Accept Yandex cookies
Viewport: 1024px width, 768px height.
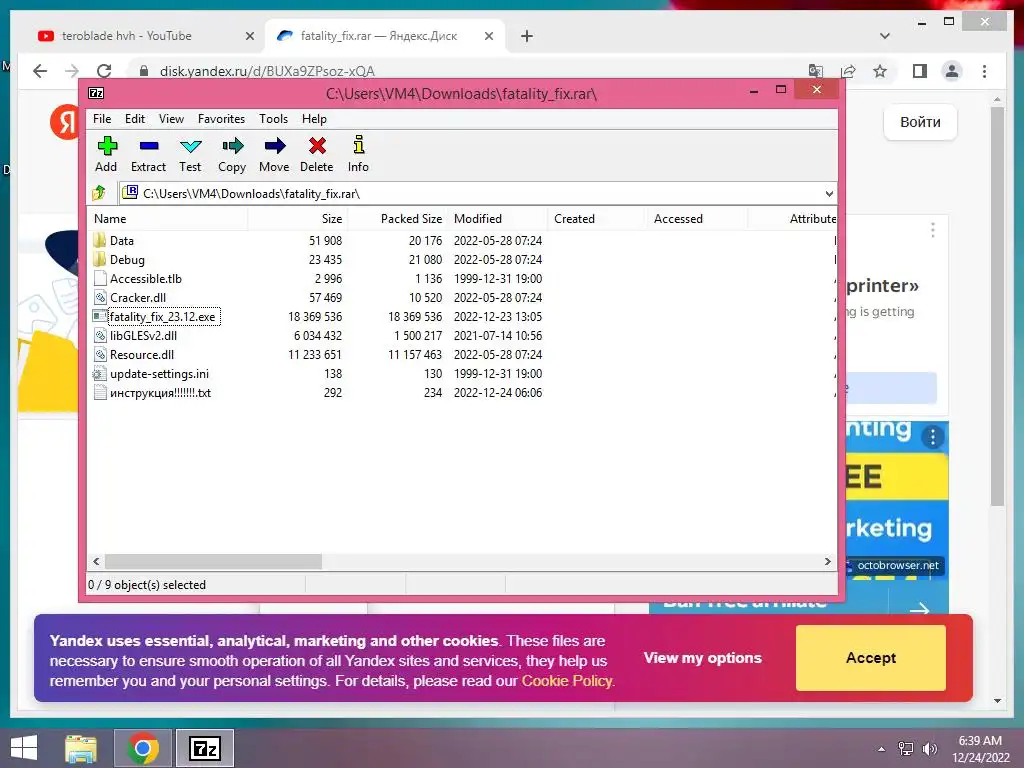[871, 658]
